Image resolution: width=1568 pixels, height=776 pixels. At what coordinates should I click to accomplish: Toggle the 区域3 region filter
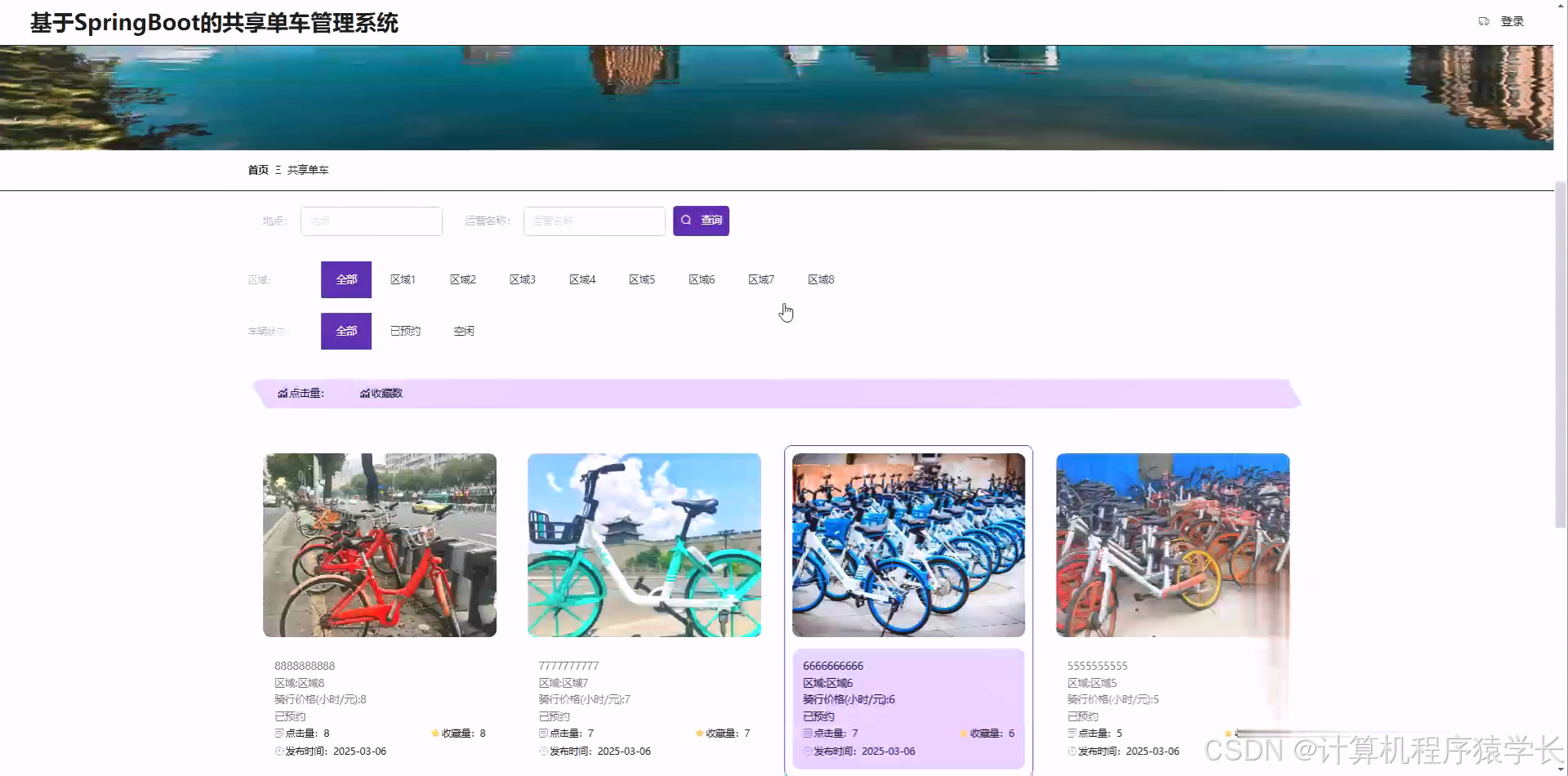click(522, 279)
